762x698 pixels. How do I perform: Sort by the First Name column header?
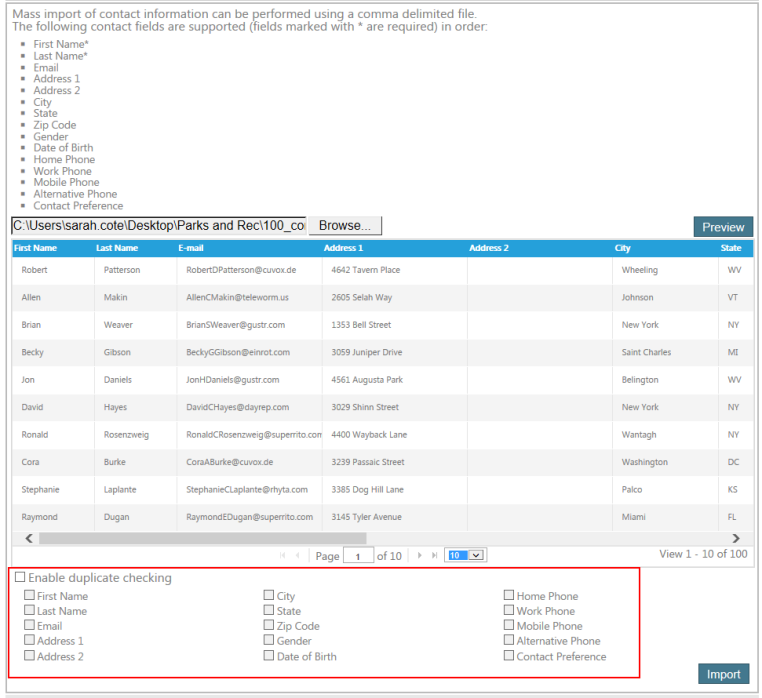point(35,248)
